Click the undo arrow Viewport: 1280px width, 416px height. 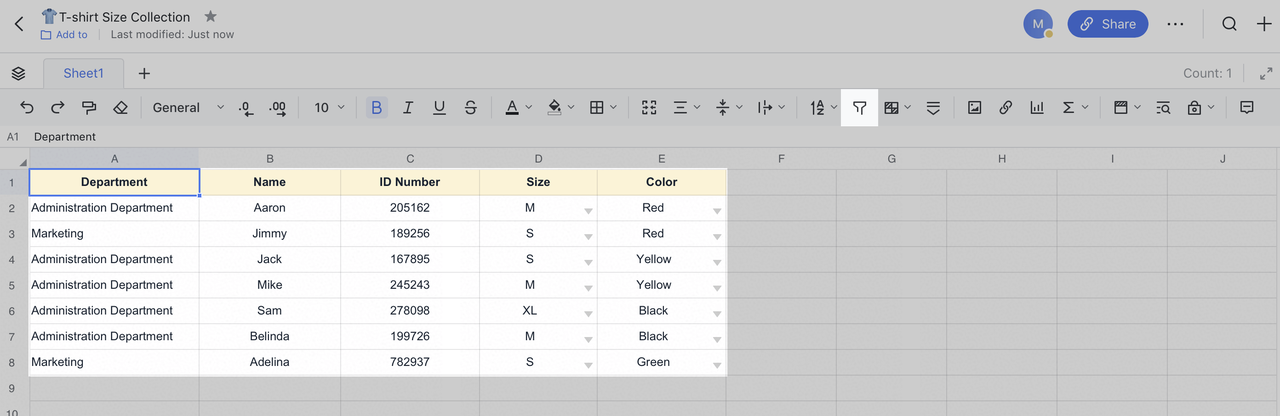[x=27, y=108]
